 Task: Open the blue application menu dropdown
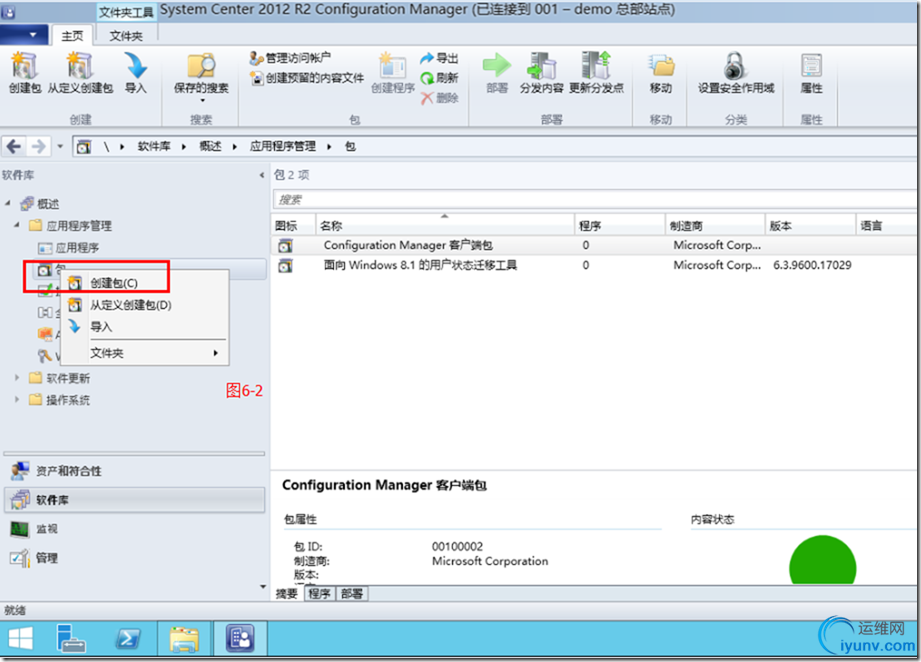coord(23,35)
